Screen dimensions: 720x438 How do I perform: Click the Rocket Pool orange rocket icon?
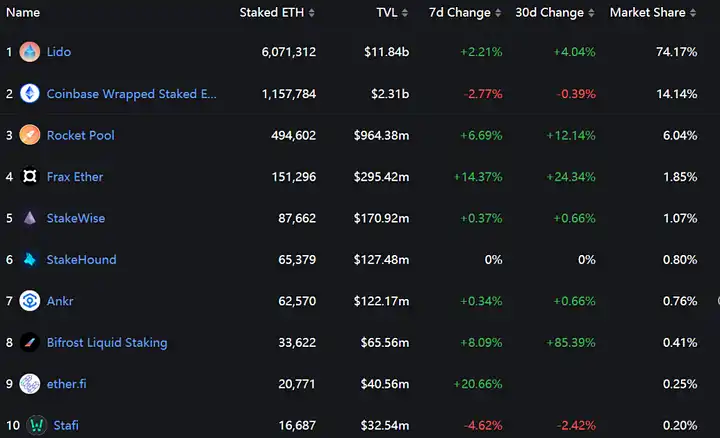tap(30, 135)
